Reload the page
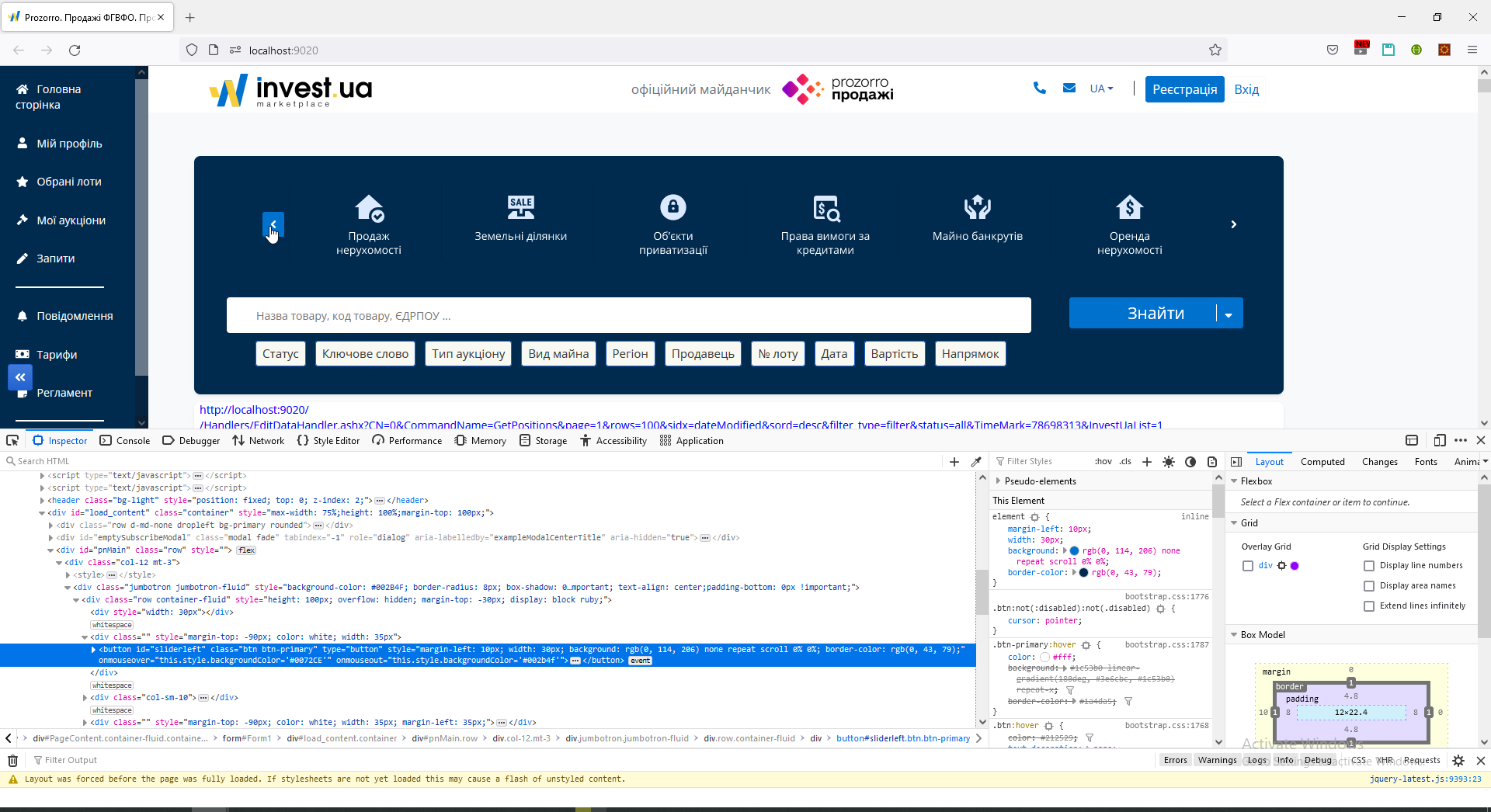Viewport: 1491px width, 812px height. point(75,50)
